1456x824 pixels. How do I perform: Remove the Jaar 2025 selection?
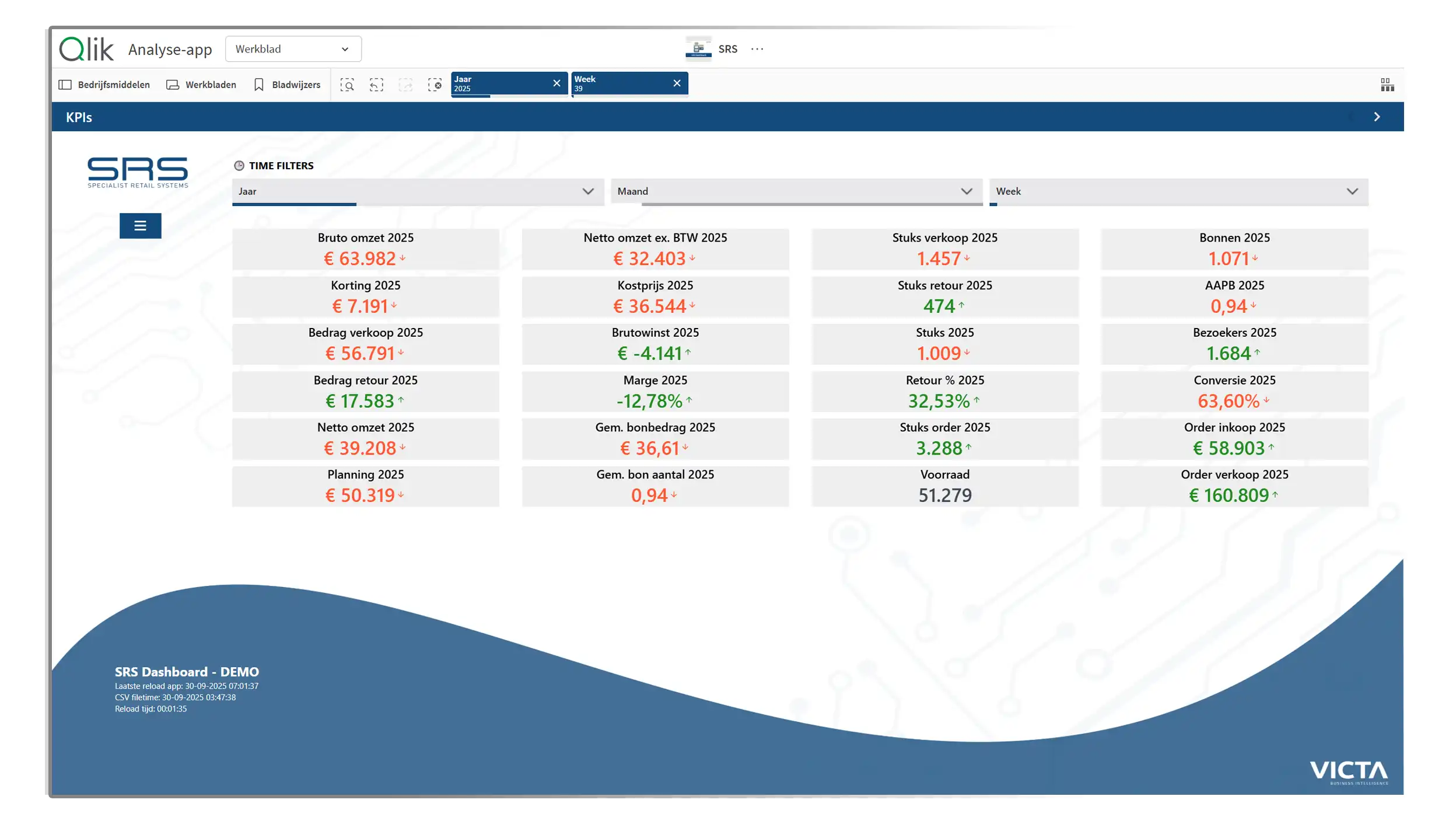click(x=556, y=83)
